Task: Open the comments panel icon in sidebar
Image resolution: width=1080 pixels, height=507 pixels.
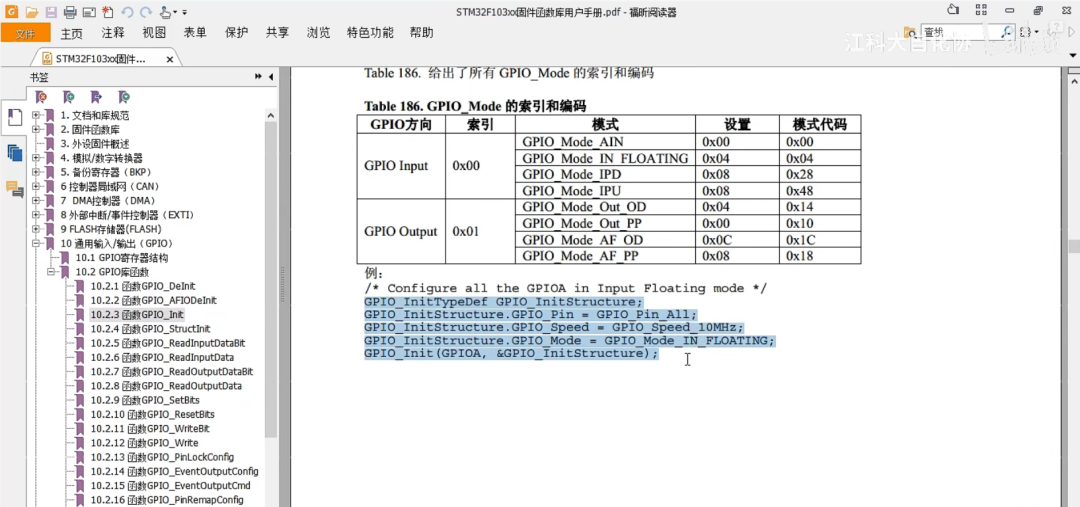Action: [x=14, y=187]
